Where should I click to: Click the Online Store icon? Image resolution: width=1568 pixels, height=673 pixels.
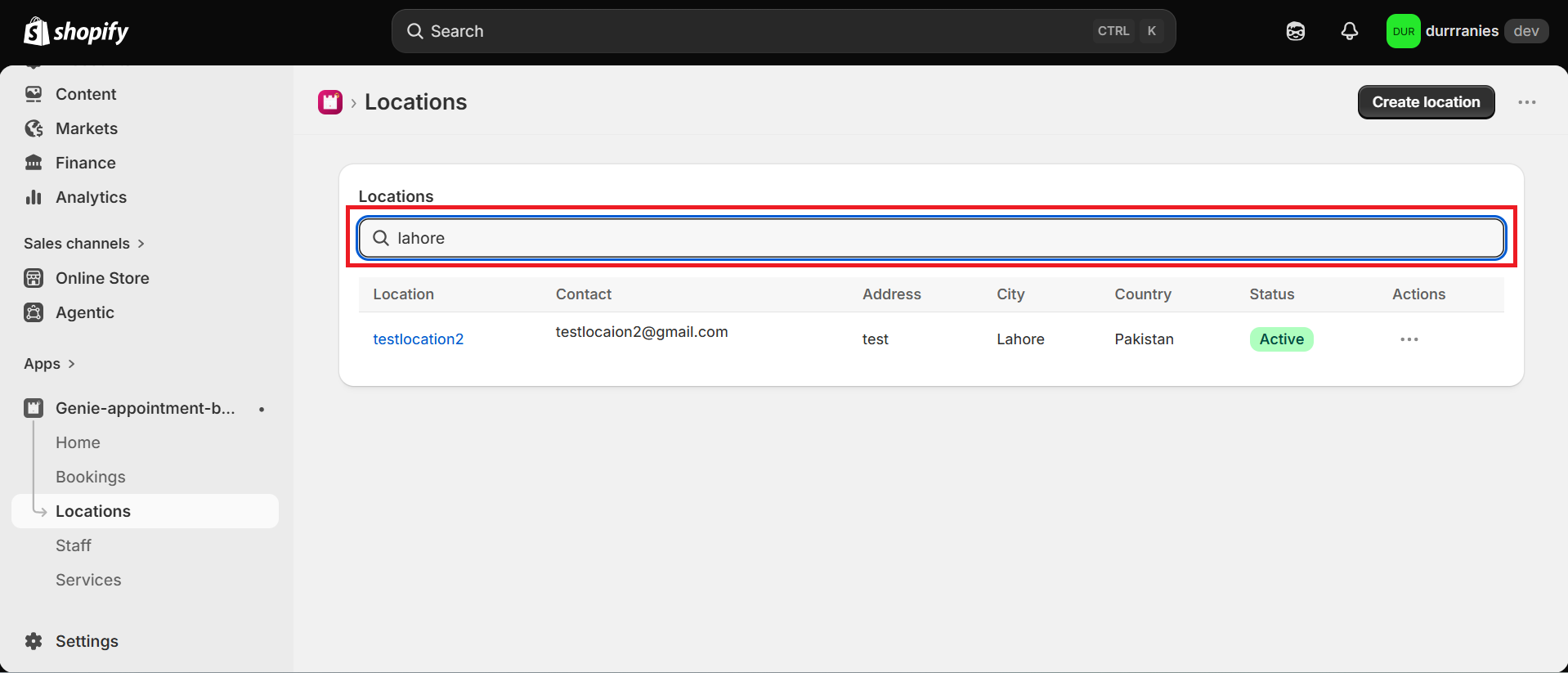click(x=34, y=278)
